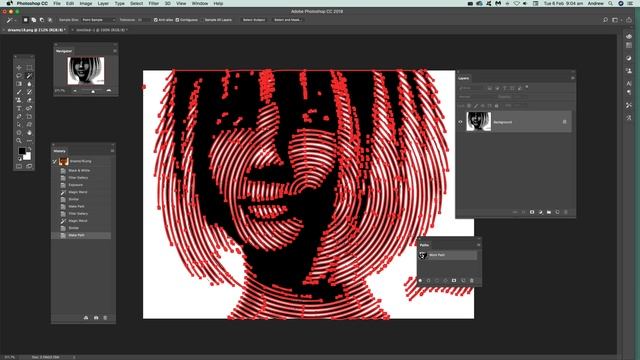Open Paths panel flyout menu
The image size is (640, 360).
[478, 245]
